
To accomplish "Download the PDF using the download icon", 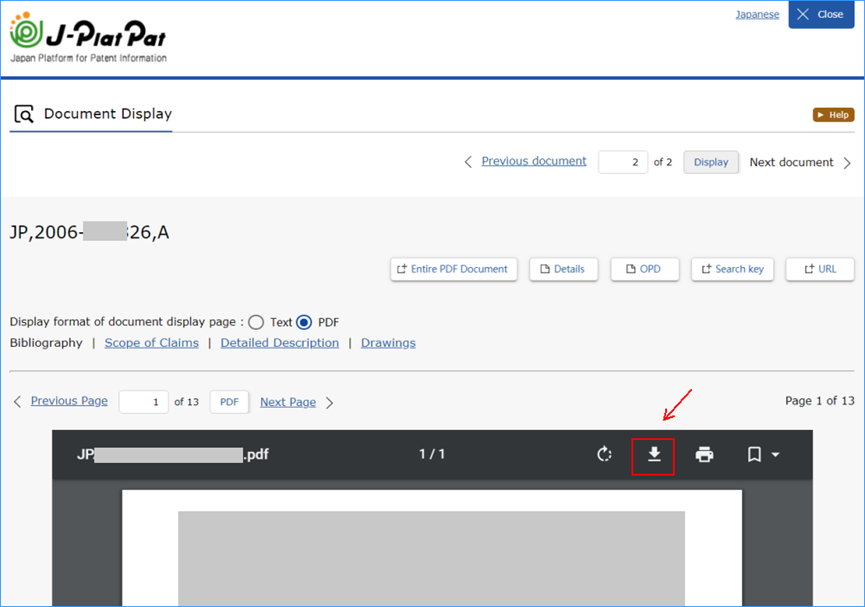I will pyautogui.click(x=654, y=455).
